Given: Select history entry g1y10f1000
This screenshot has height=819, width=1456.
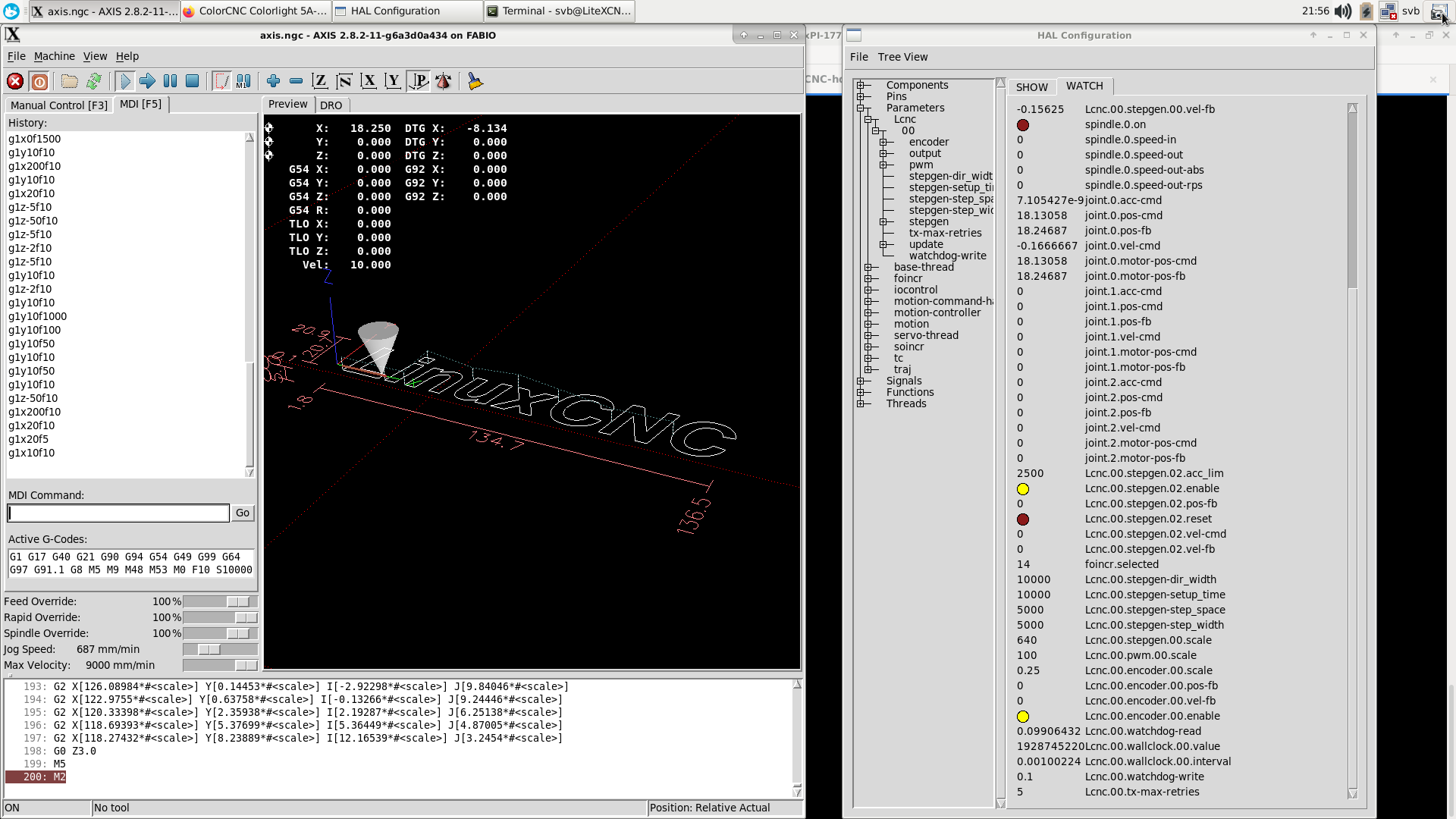Looking at the screenshot, I should [x=38, y=316].
